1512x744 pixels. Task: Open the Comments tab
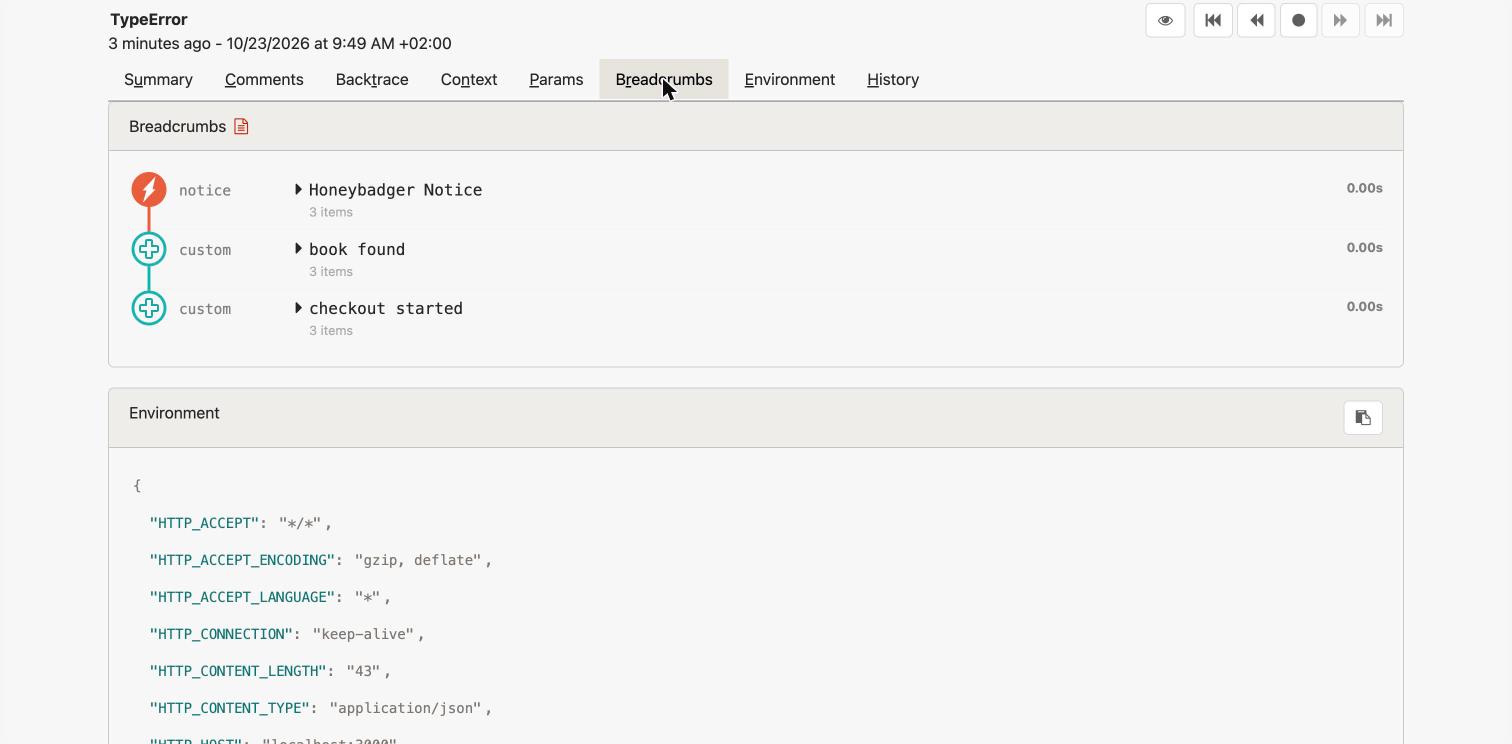pos(264,80)
